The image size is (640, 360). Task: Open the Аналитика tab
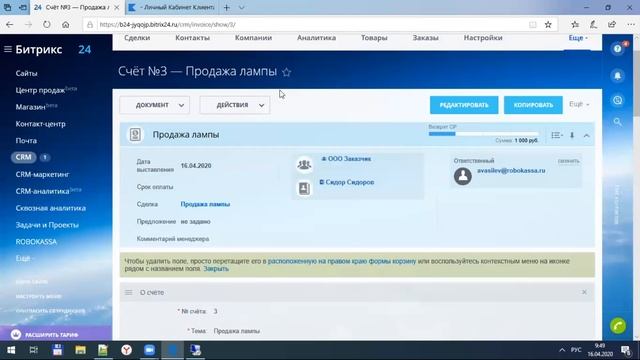coord(316,38)
